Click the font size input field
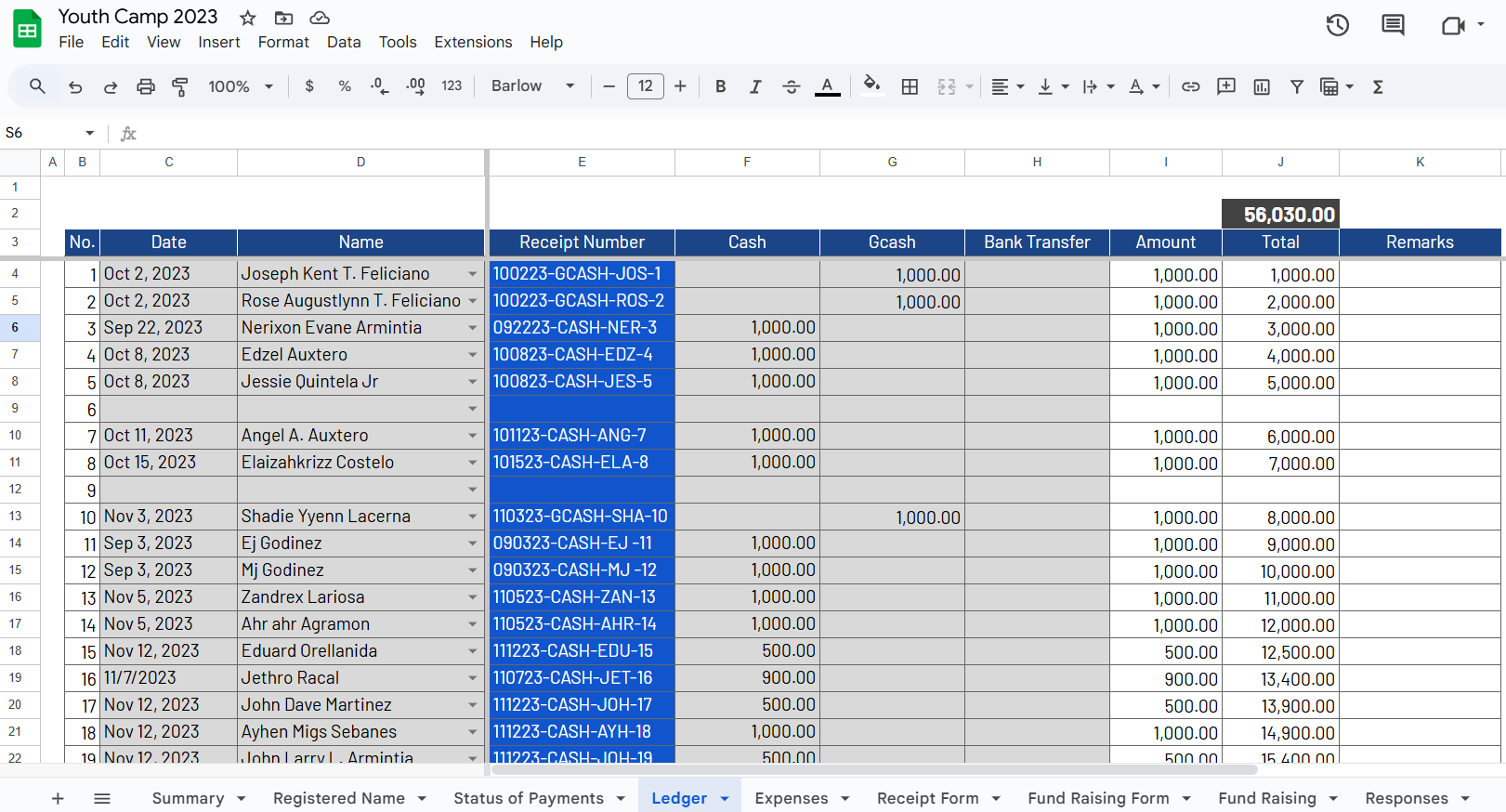 coord(645,86)
